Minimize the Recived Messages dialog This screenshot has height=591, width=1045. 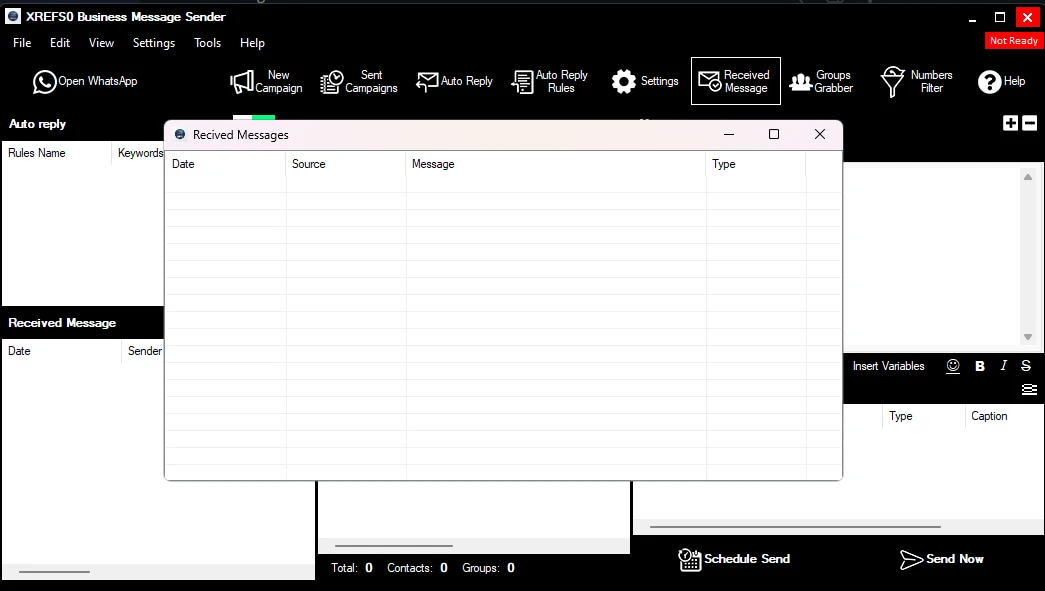[729, 135]
